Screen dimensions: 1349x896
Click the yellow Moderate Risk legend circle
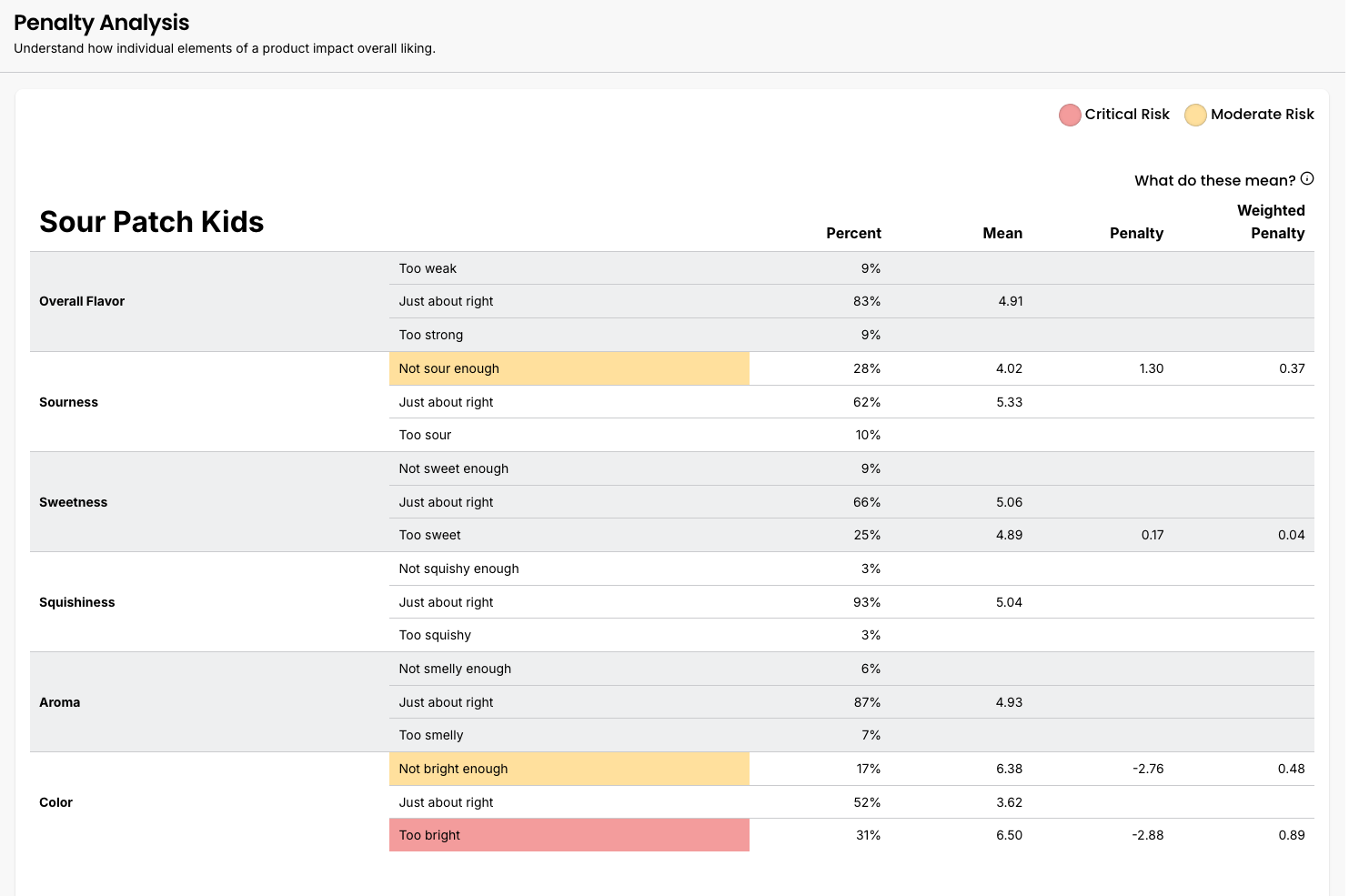pyautogui.click(x=1195, y=115)
